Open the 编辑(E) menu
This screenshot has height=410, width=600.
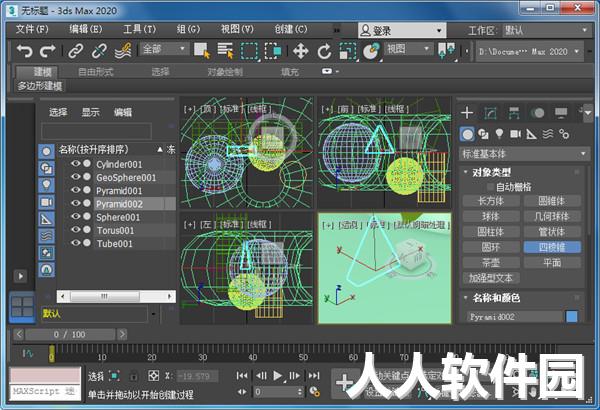pos(86,29)
